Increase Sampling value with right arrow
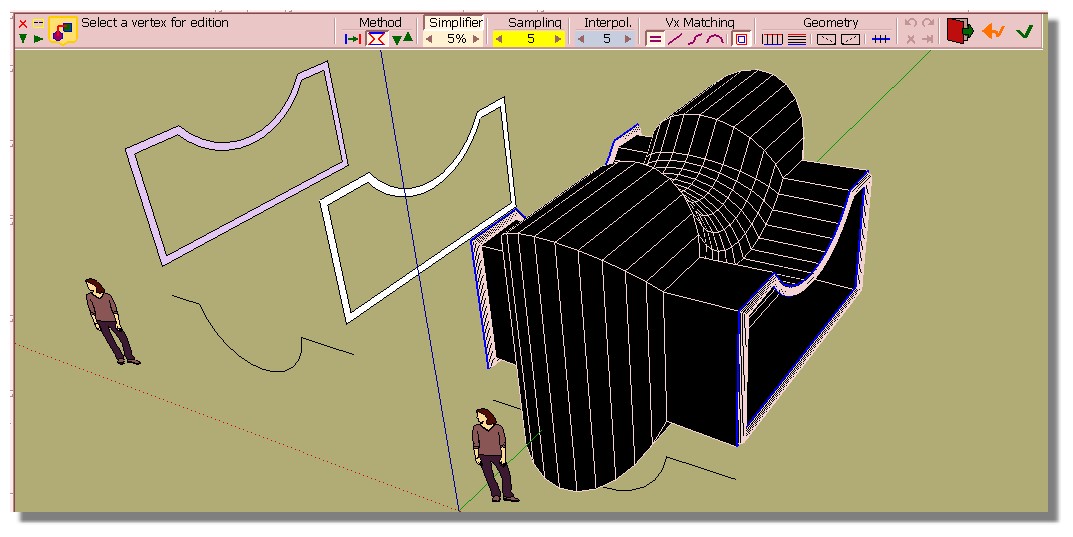1073x537 pixels. click(558, 39)
